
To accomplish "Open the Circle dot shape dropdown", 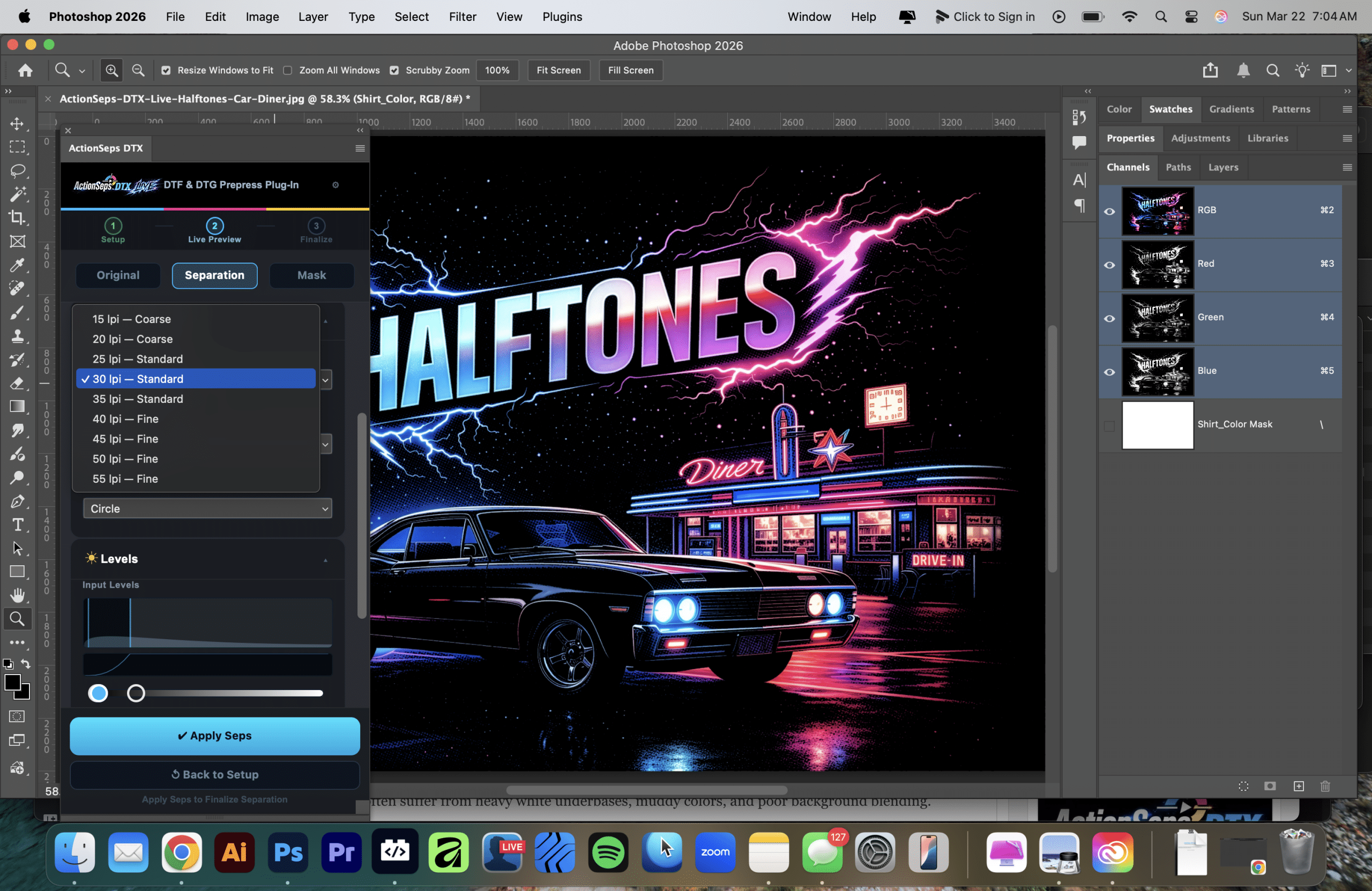I will pos(207,508).
